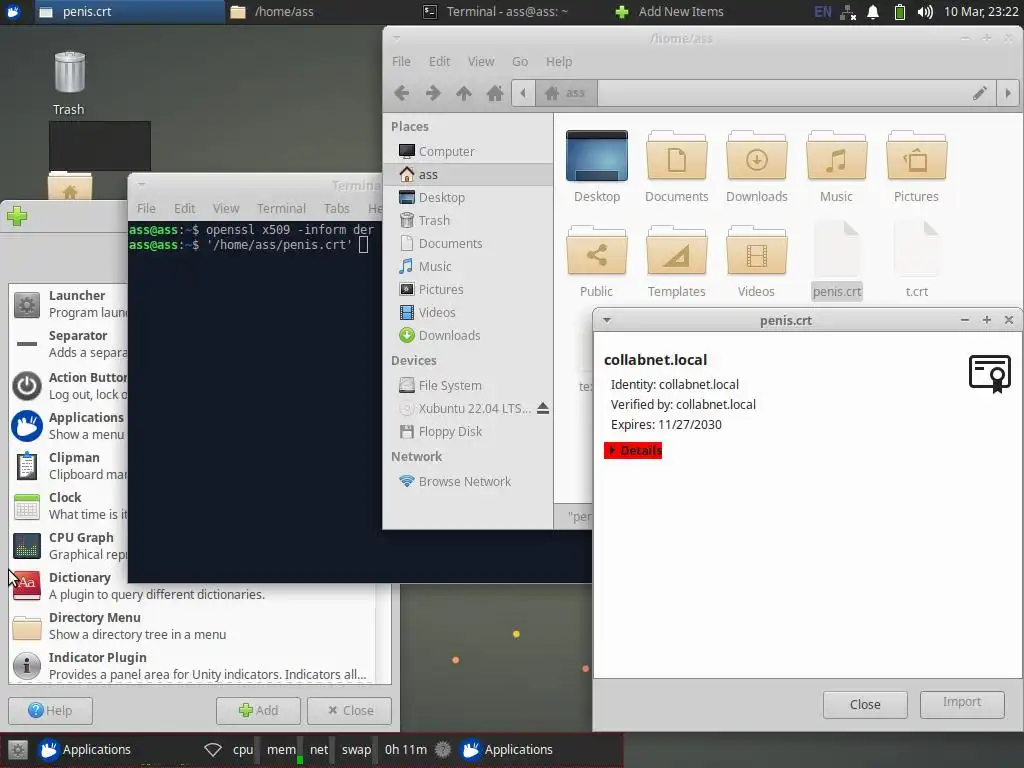The height and width of the screenshot is (768, 1024).
Task: Open the Videos folder icon in the file pane
Action: pos(756,251)
